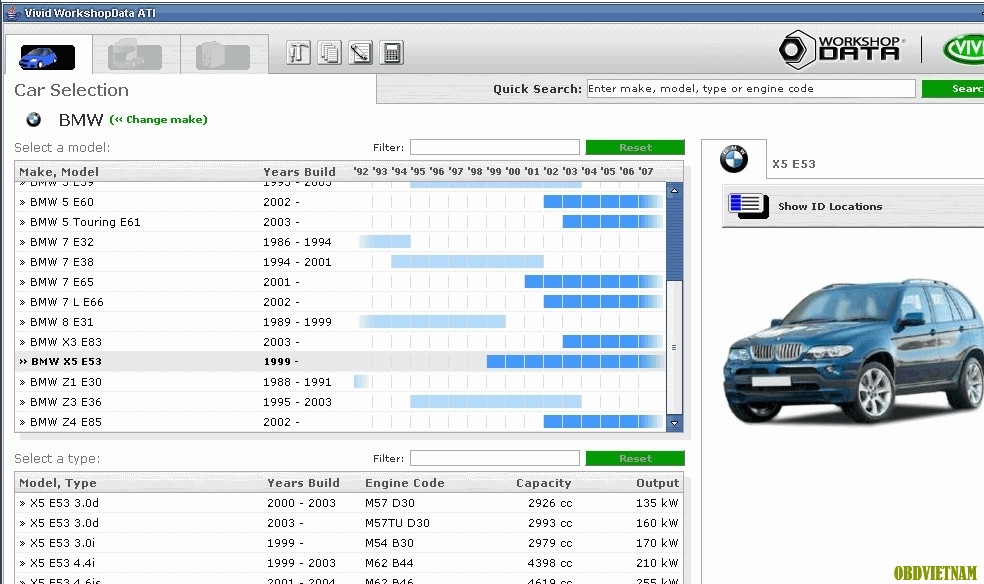Select BMW 7 E32 model
This screenshot has height=584, width=984.
tap(340, 242)
